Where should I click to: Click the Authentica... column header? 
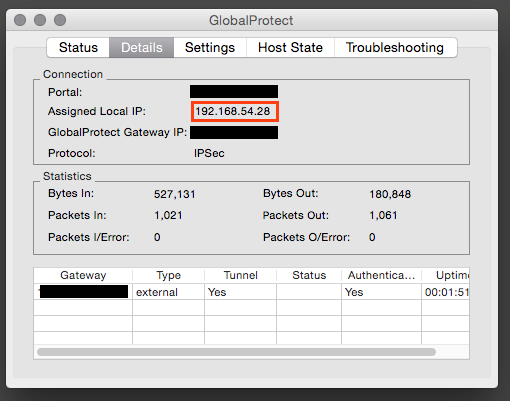381,275
